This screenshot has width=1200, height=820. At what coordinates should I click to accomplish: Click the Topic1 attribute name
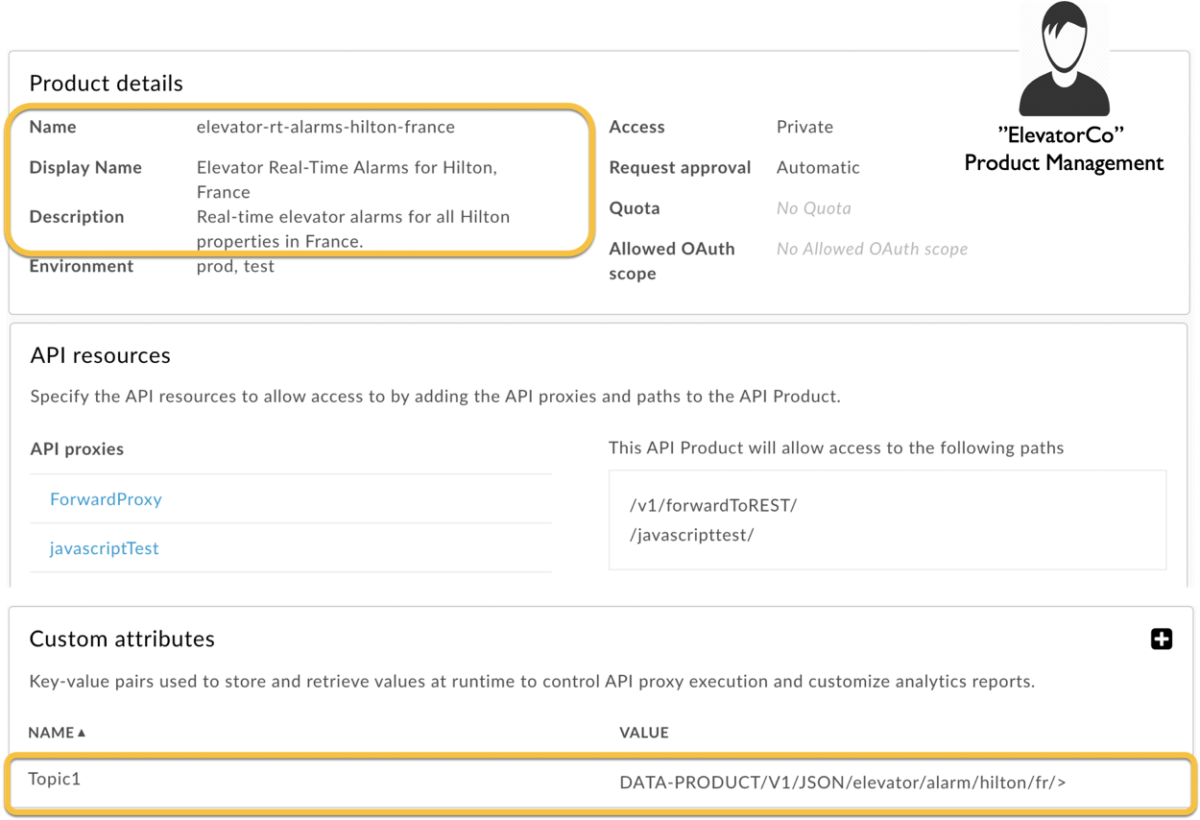[x=55, y=779]
